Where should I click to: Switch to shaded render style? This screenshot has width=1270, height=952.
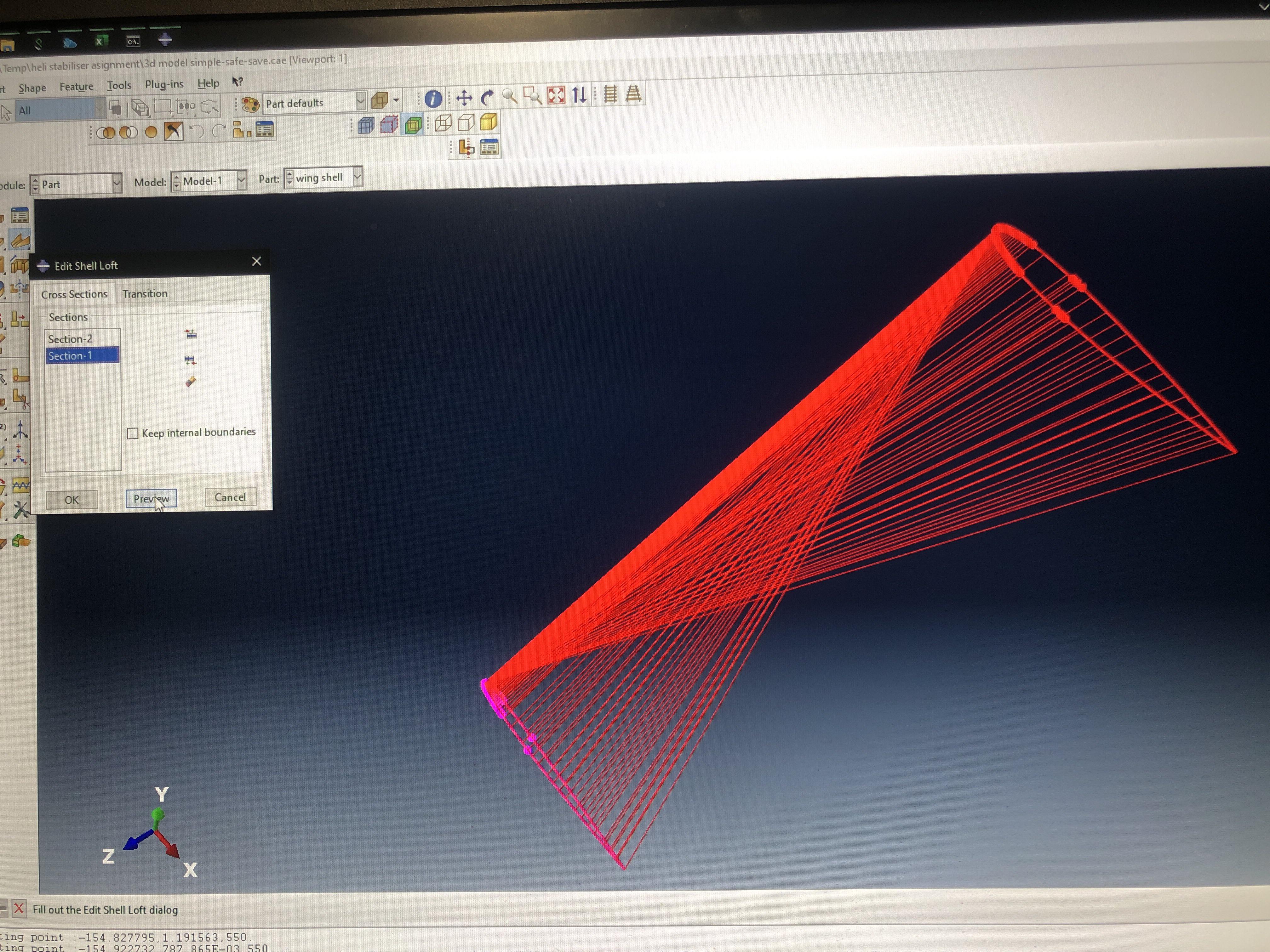click(x=488, y=122)
